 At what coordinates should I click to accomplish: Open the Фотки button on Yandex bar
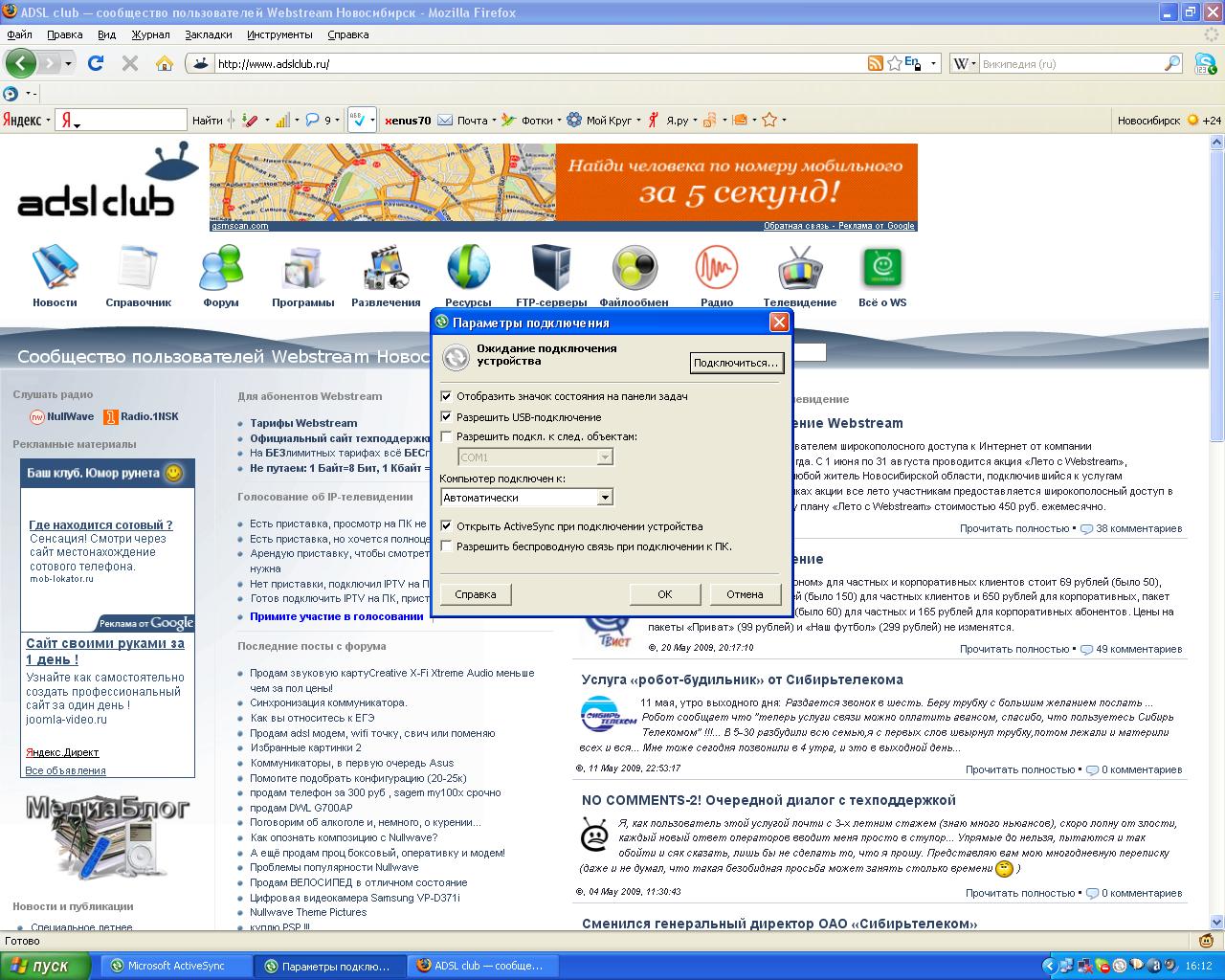tap(527, 121)
